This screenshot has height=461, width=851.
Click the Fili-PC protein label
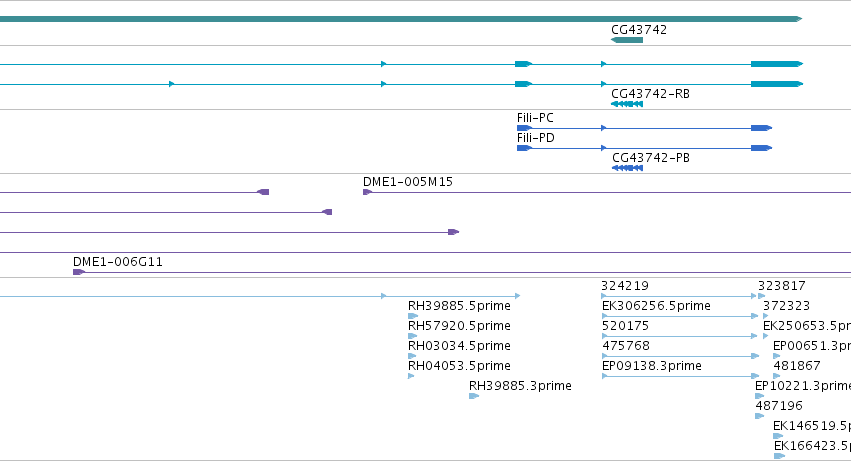[x=535, y=118]
